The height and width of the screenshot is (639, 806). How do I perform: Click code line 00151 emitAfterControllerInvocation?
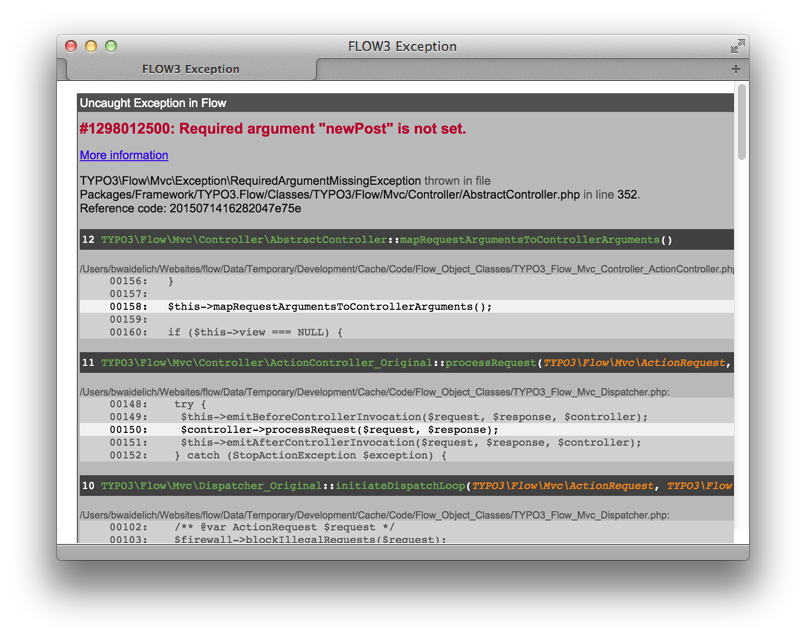pos(407,443)
